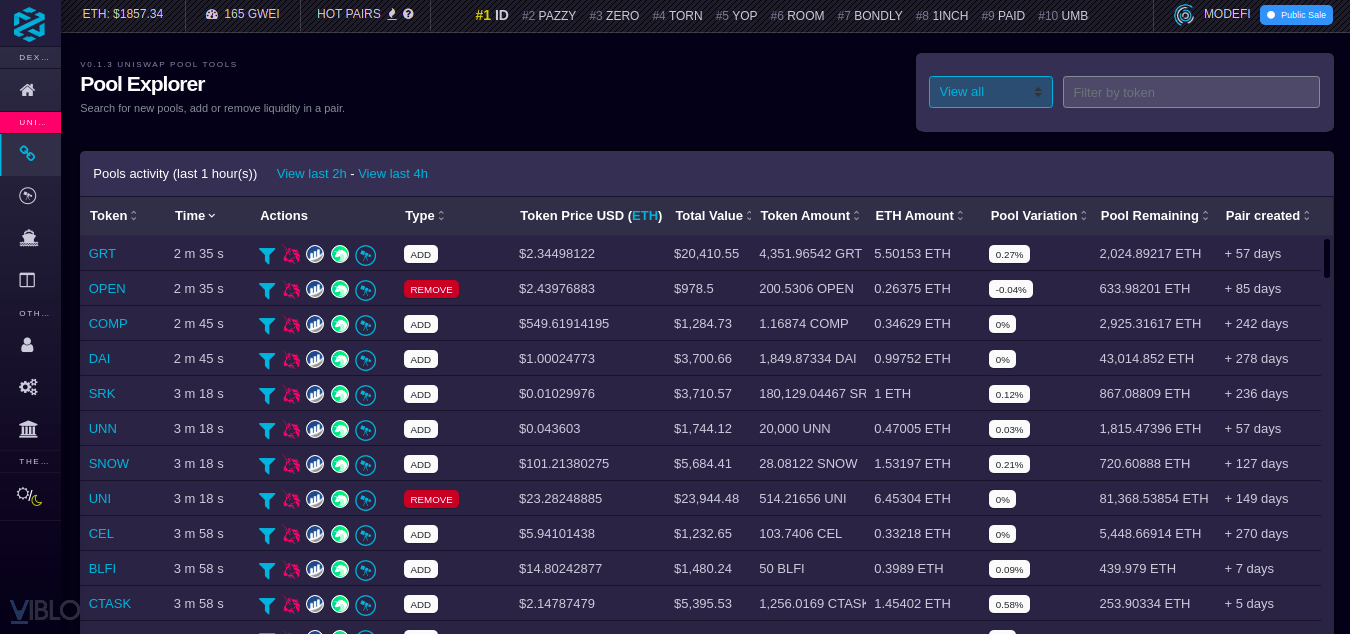Open Uniswap unicorn icon in GRT row

pyautogui.click(x=291, y=255)
